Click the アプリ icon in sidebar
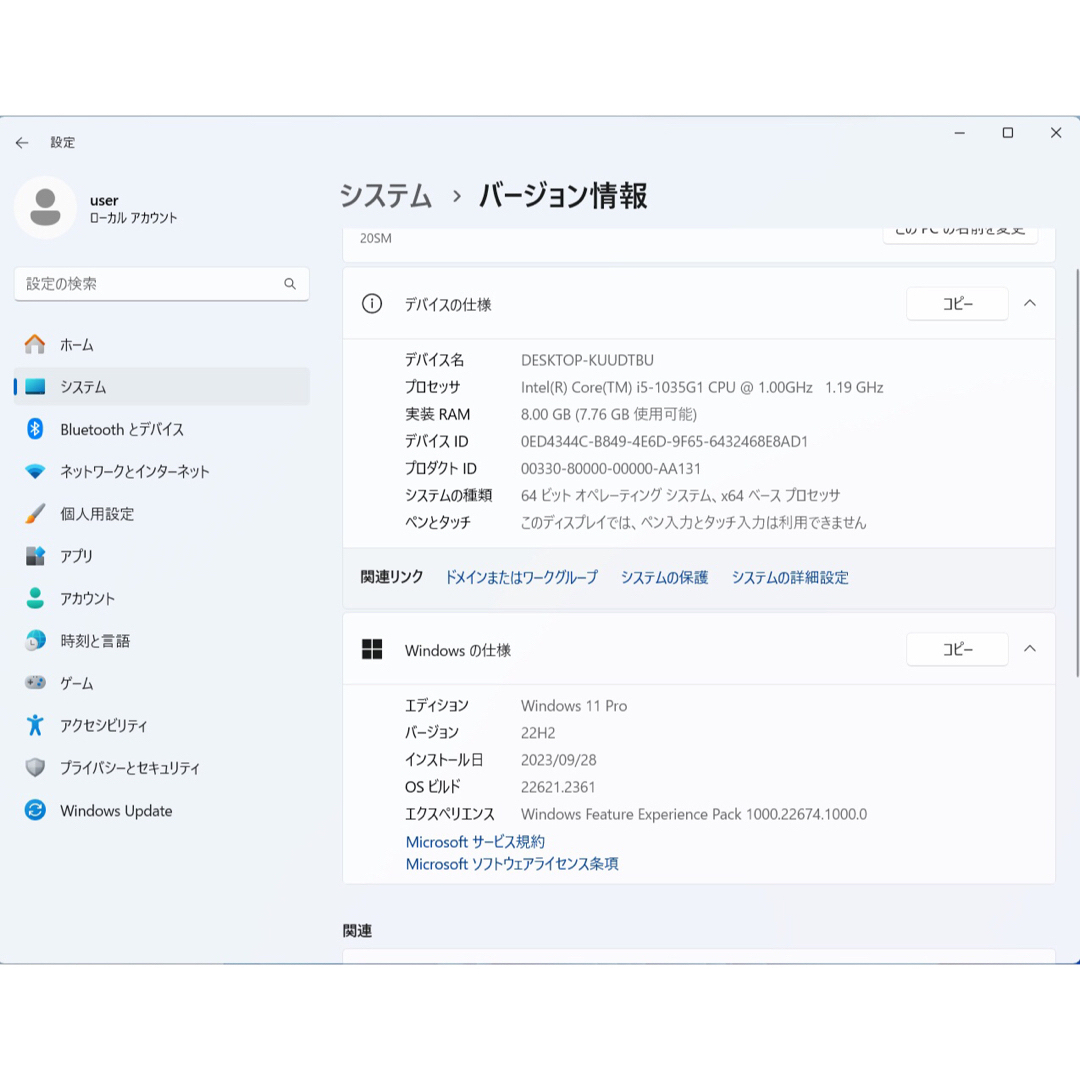Image resolution: width=1080 pixels, height=1080 pixels. click(x=35, y=556)
